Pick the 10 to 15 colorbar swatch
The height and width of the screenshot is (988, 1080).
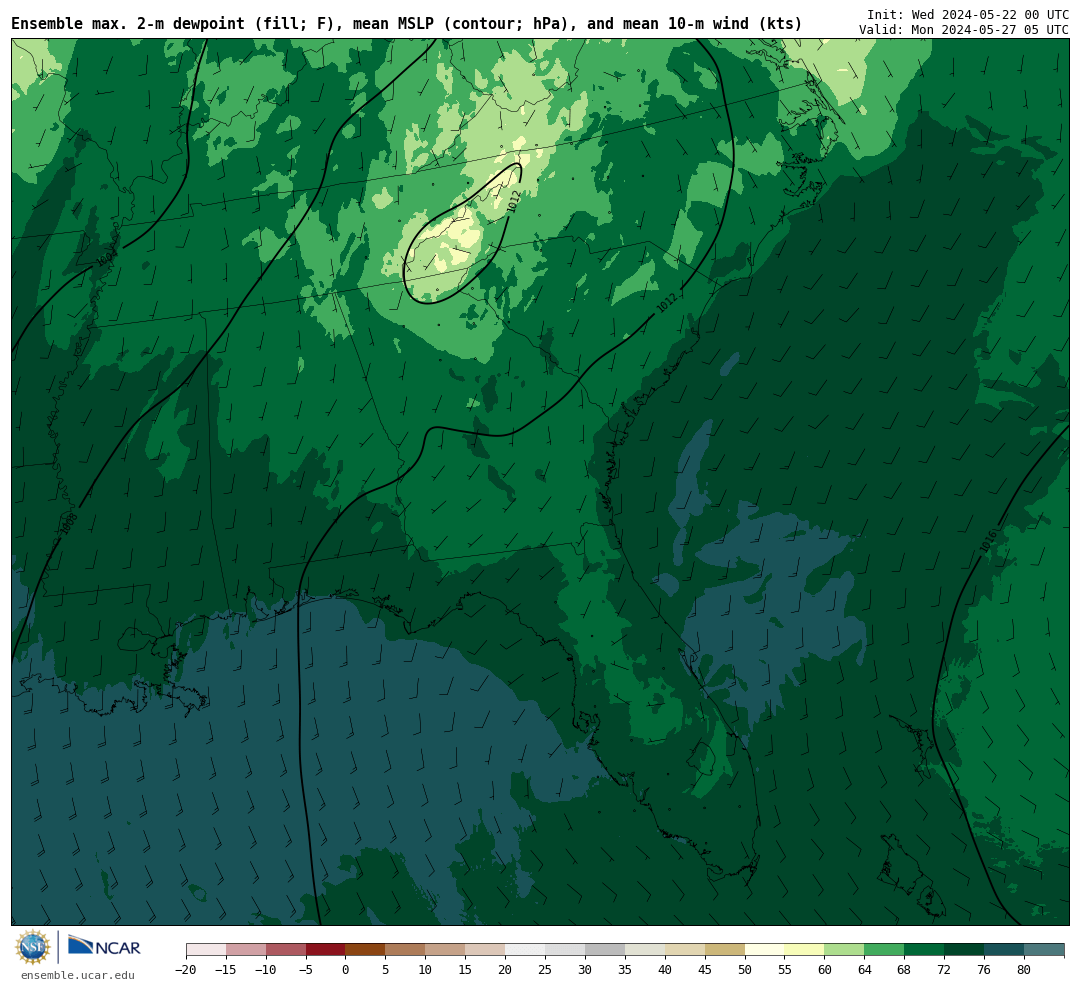point(445,950)
